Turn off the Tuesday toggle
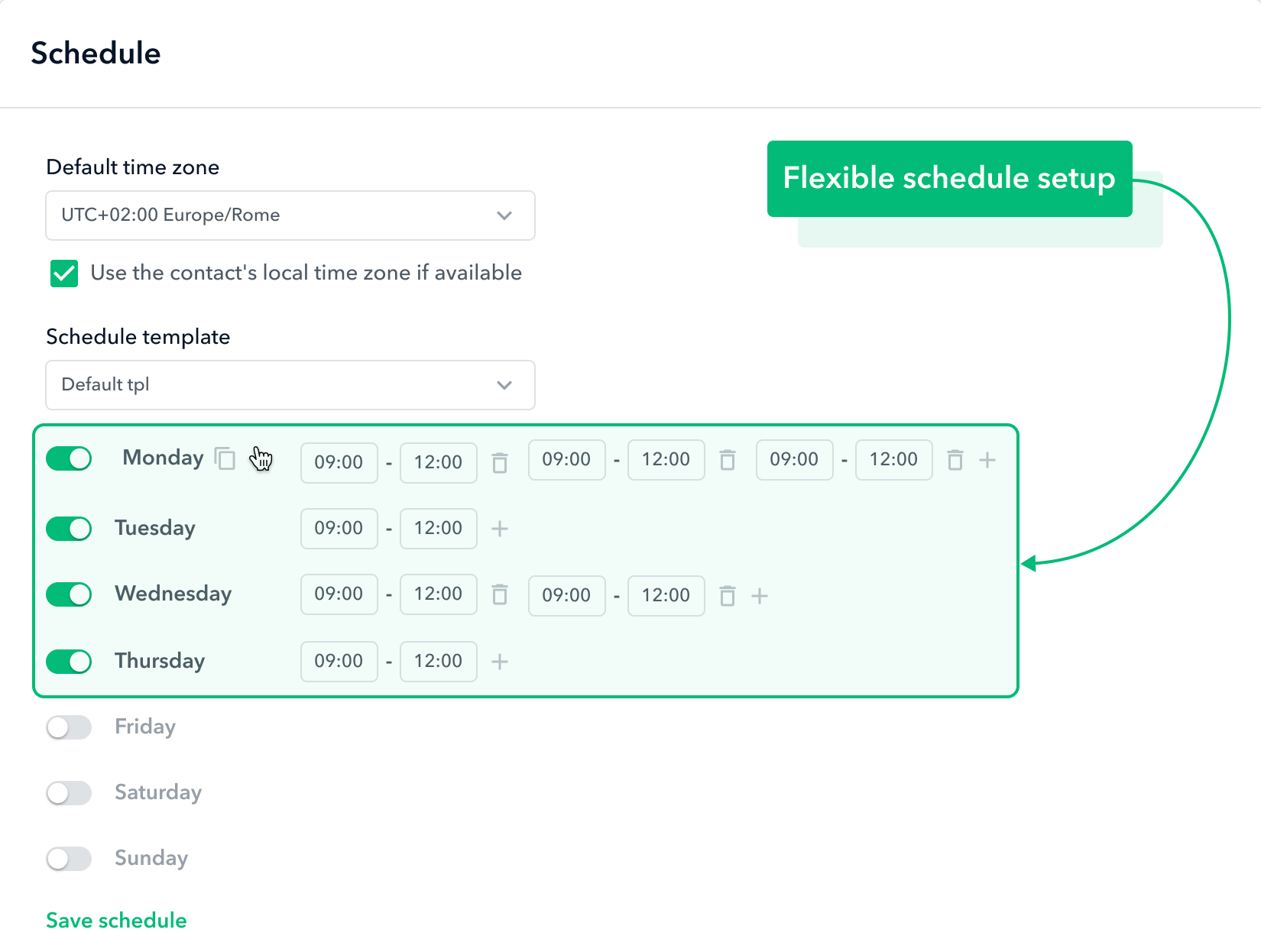The width and height of the screenshot is (1261, 952). coord(69,529)
